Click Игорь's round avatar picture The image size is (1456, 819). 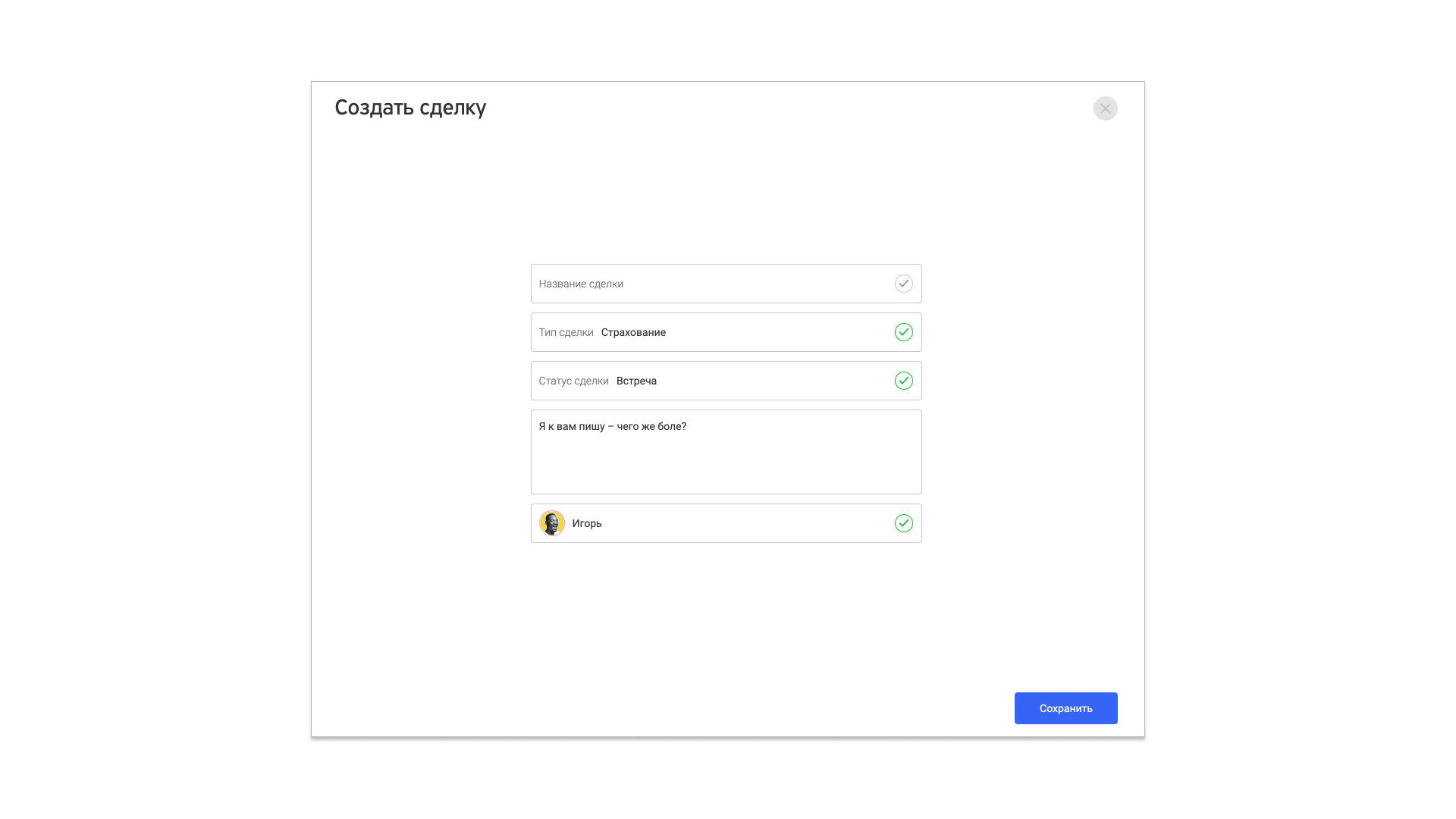[x=551, y=523]
